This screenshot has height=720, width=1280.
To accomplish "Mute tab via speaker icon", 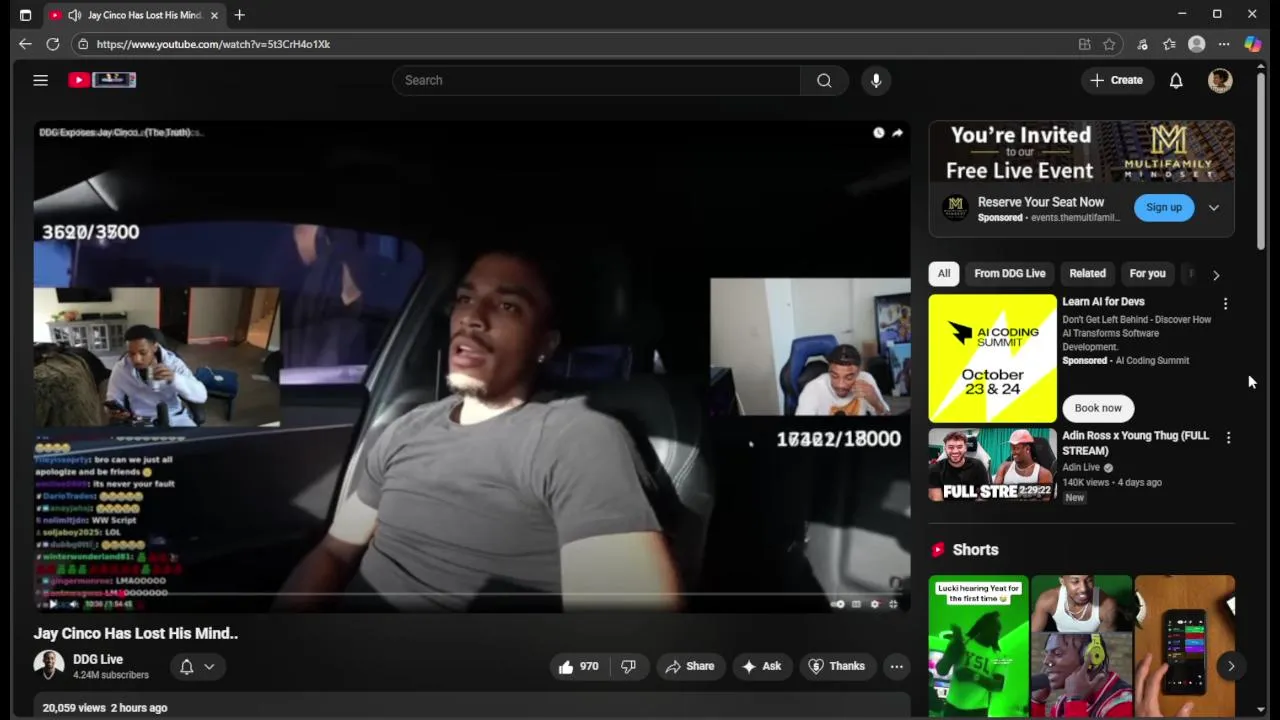I will point(74,15).
